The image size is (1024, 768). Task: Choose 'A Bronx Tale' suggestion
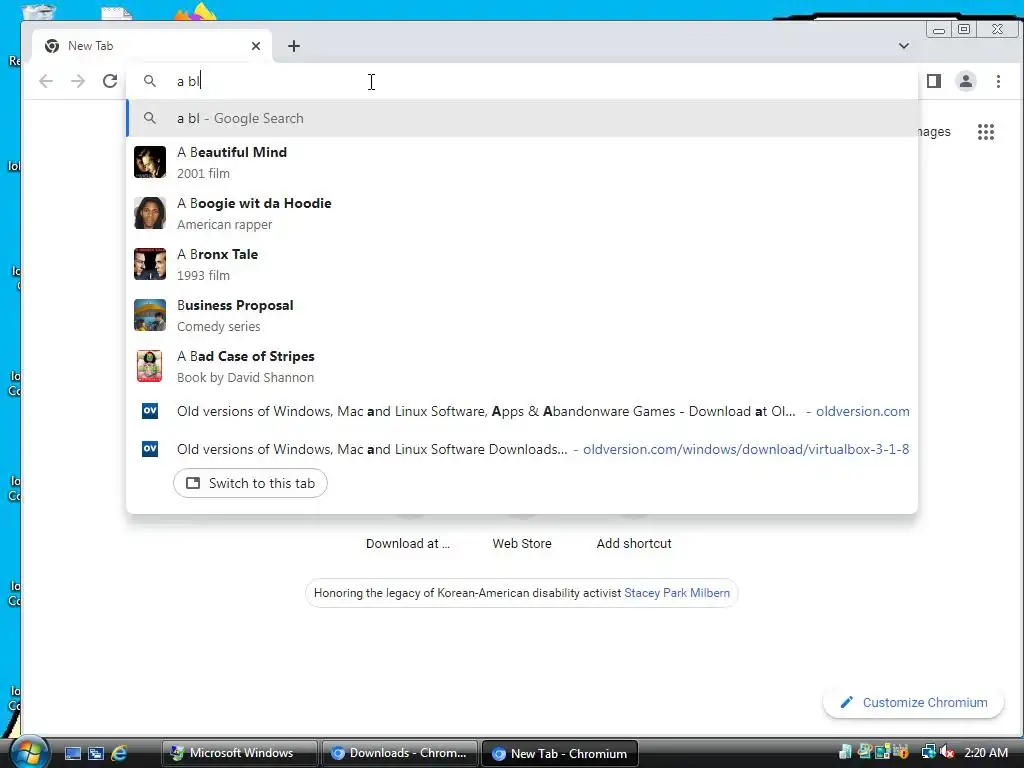[522, 264]
